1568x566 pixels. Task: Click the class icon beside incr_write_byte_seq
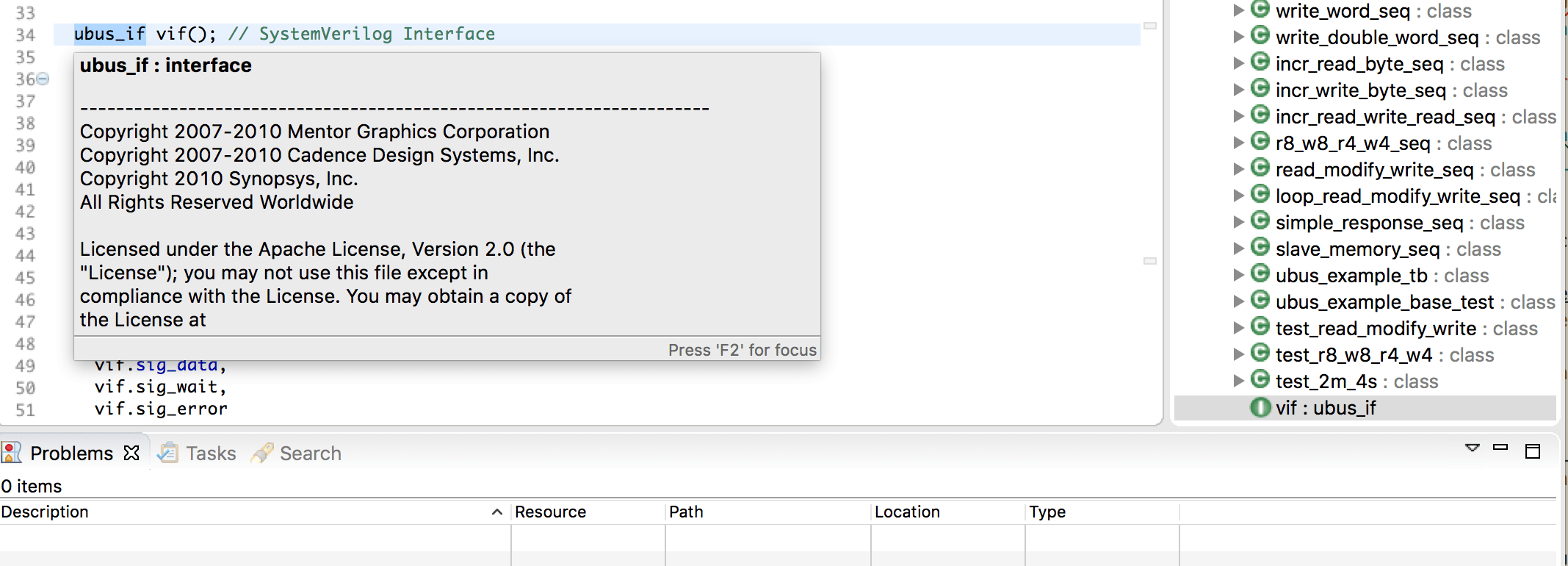coord(1260,88)
